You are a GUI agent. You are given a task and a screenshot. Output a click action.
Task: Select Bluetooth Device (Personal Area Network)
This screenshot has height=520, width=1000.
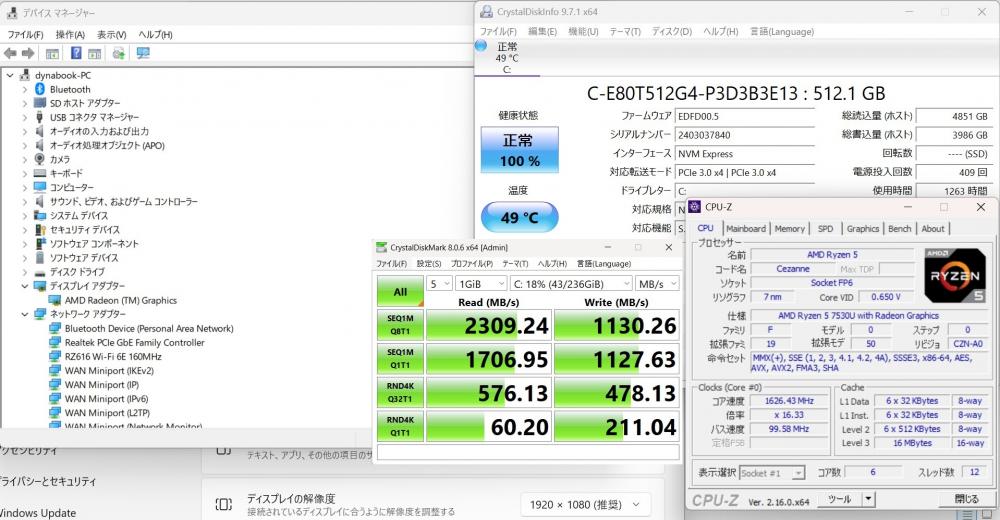point(149,329)
